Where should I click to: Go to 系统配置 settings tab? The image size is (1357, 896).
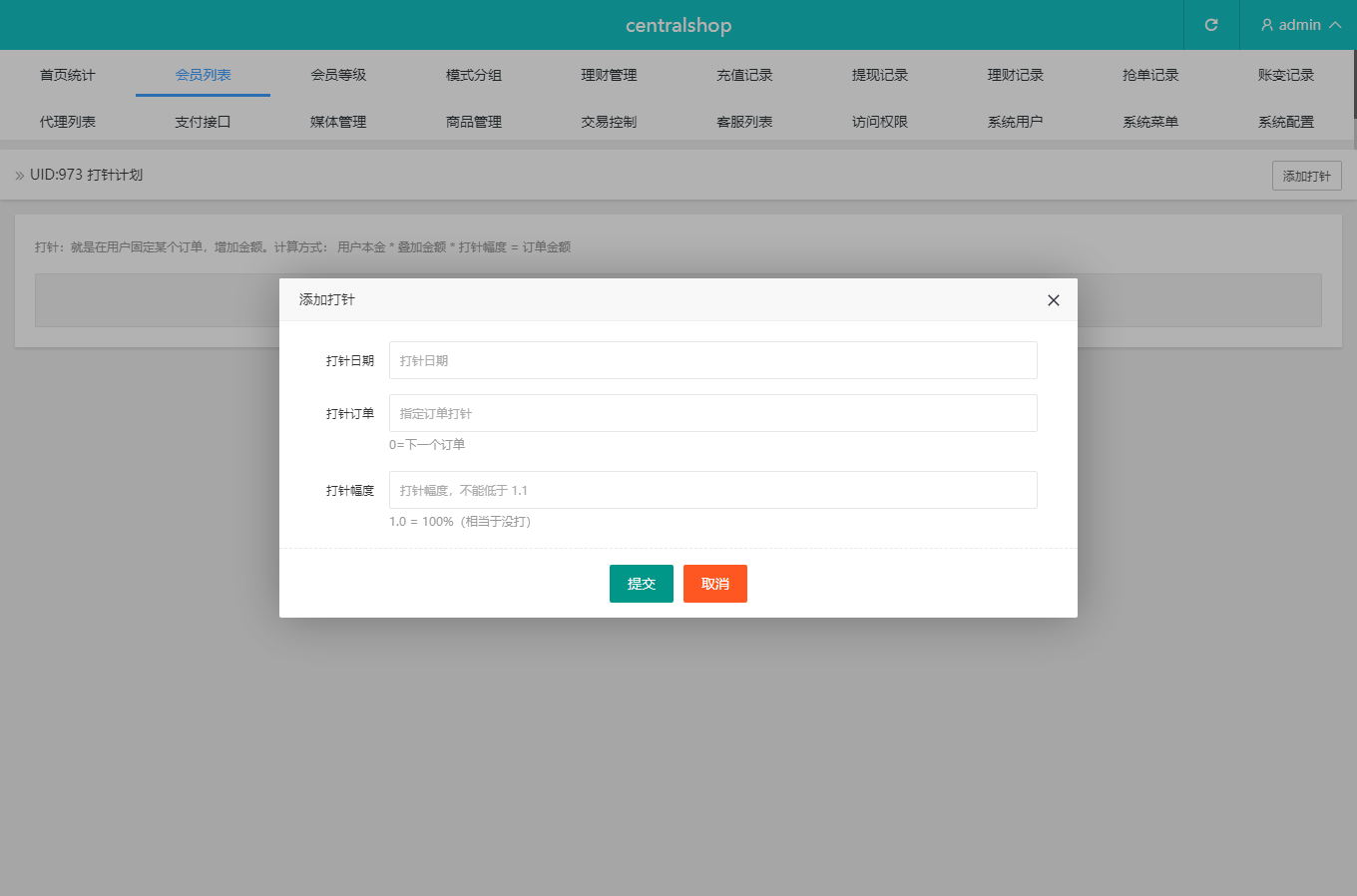coord(1286,122)
